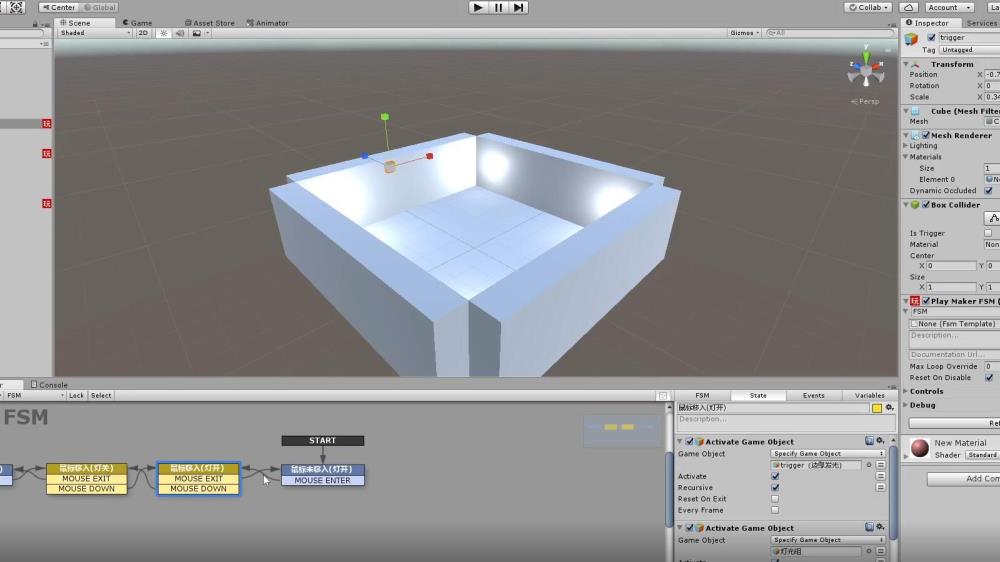Switch to PlayMaker Variables tab

click(x=869, y=396)
